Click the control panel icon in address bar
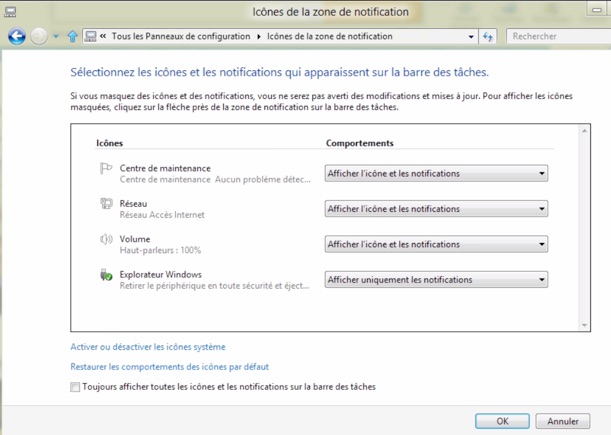The width and height of the screenshot is (611, 435). point(91,36)
